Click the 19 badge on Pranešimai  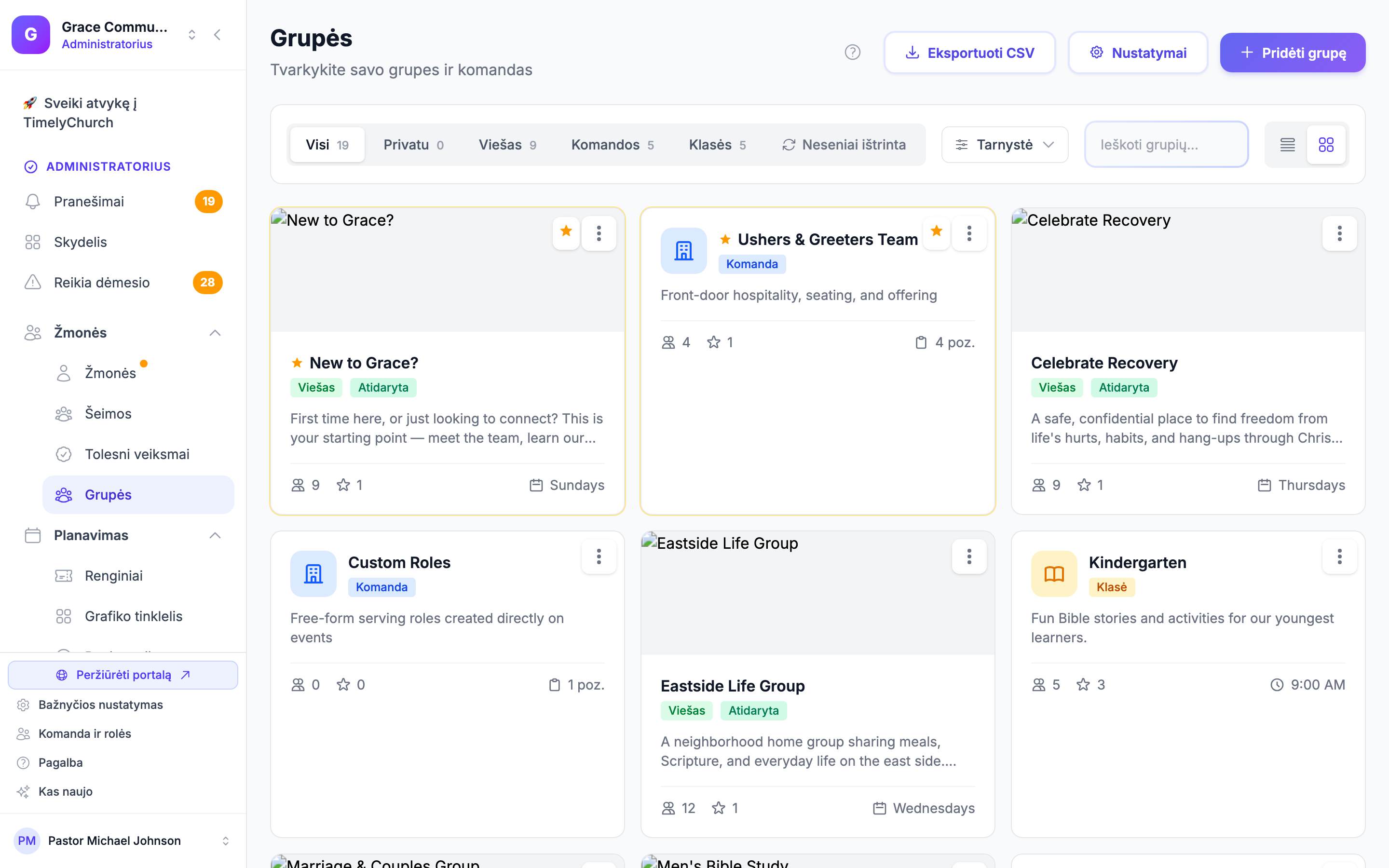point(208,202)
